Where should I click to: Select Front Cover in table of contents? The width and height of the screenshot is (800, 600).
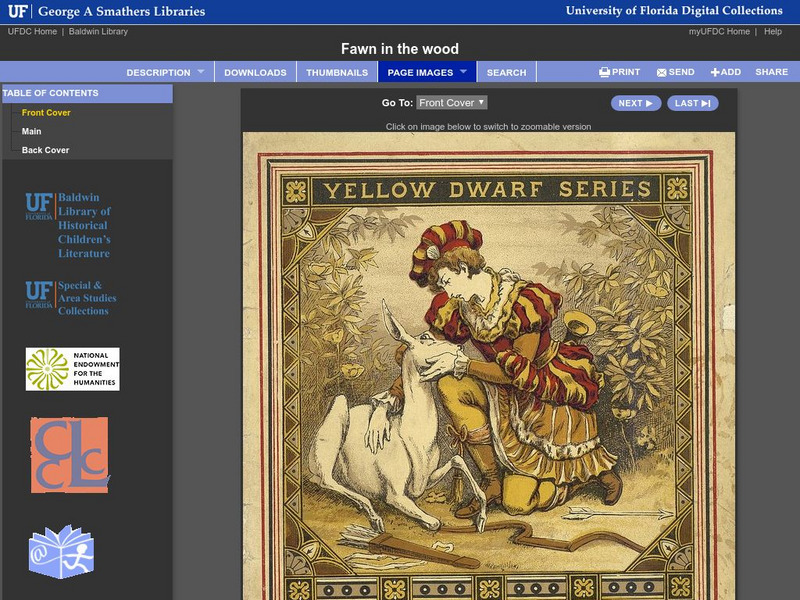(46, 112)
